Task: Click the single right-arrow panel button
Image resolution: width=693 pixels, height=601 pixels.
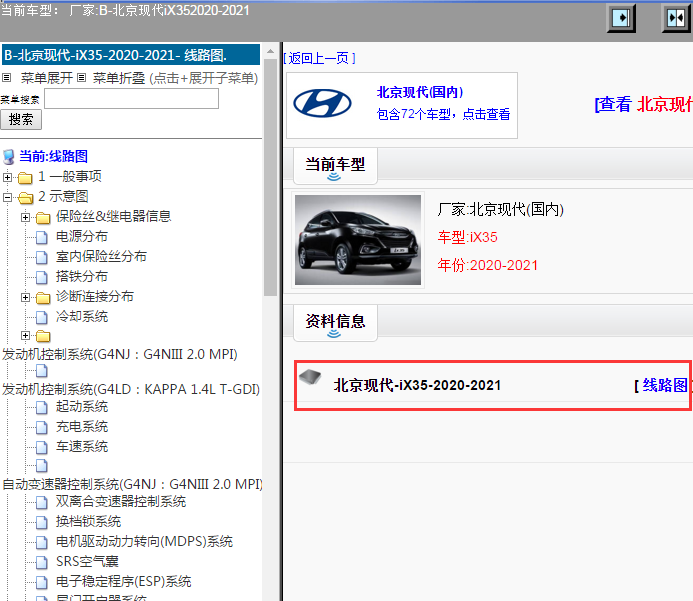Action: 621,18
